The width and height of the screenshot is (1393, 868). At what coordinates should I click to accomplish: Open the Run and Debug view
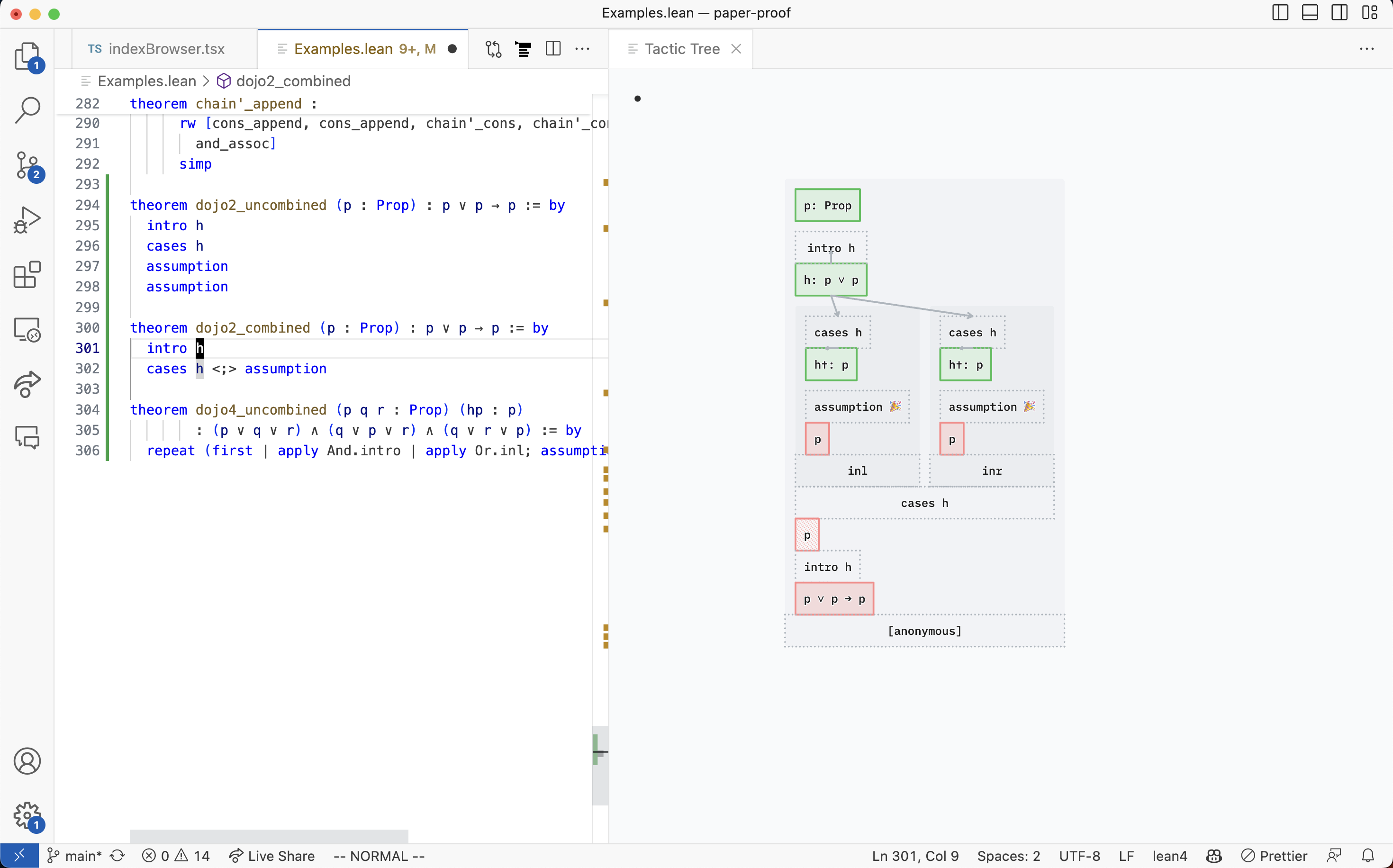point(27,219)
